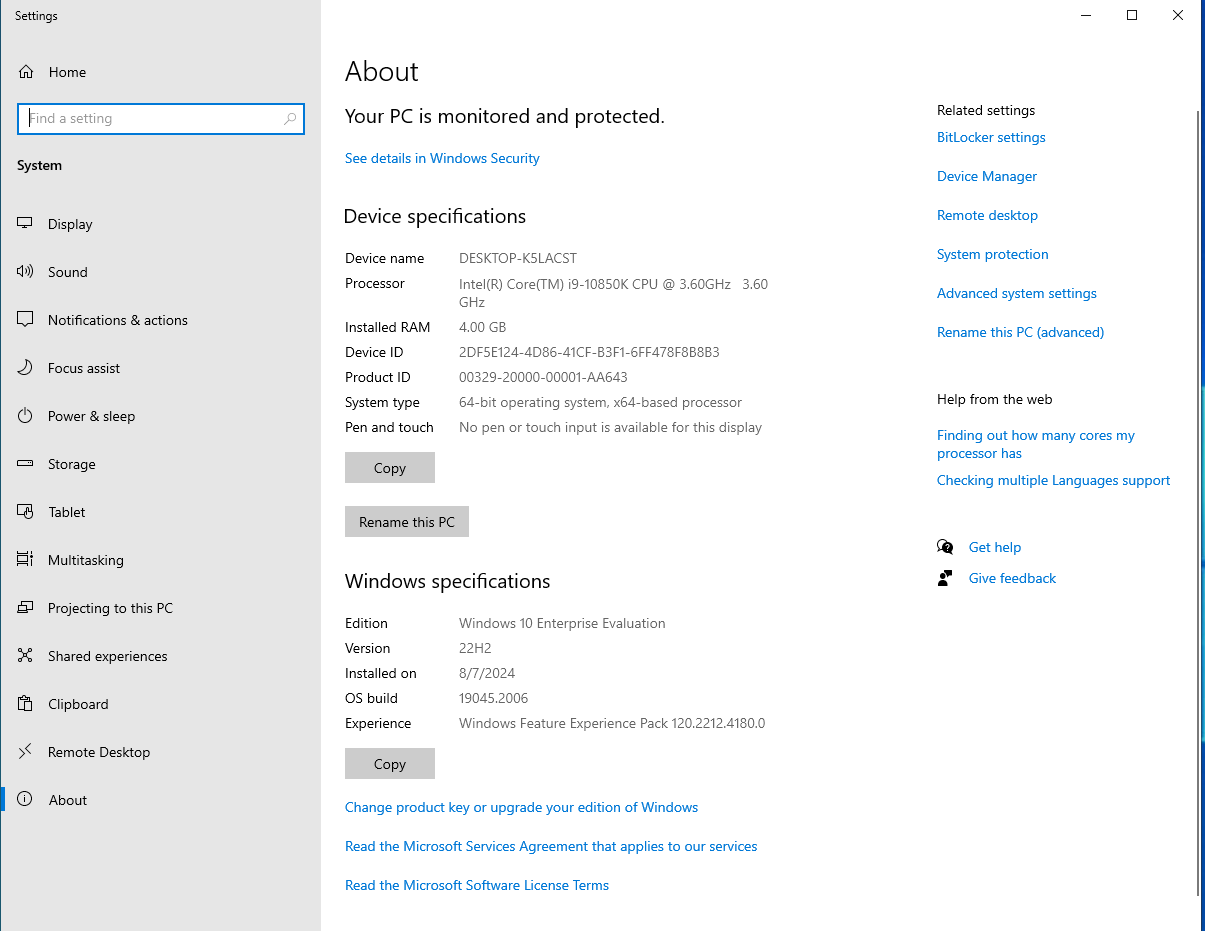Read the Microsoft Services Agreement link
The width and height of the screenshot is (1205, 931).
click(x=551, y=846)
